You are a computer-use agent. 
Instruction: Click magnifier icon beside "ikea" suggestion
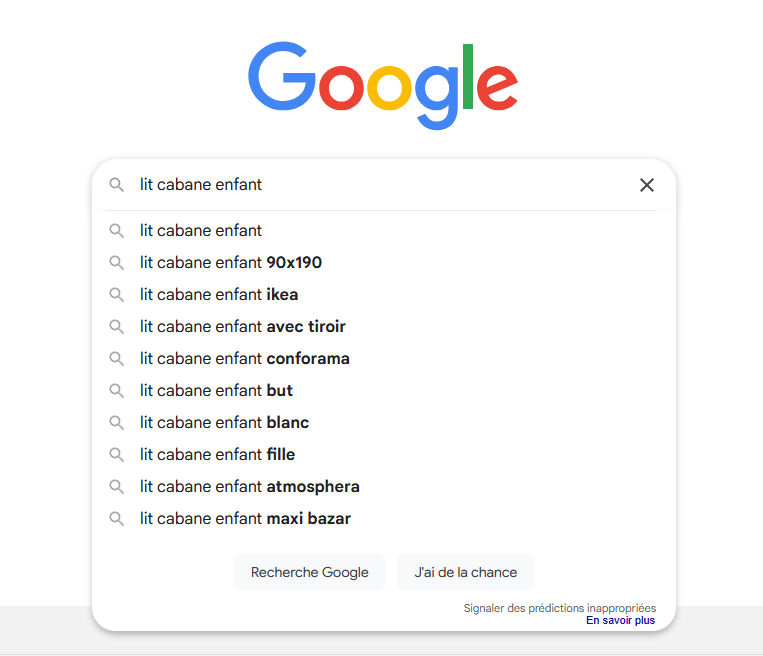tap(117, 295)
